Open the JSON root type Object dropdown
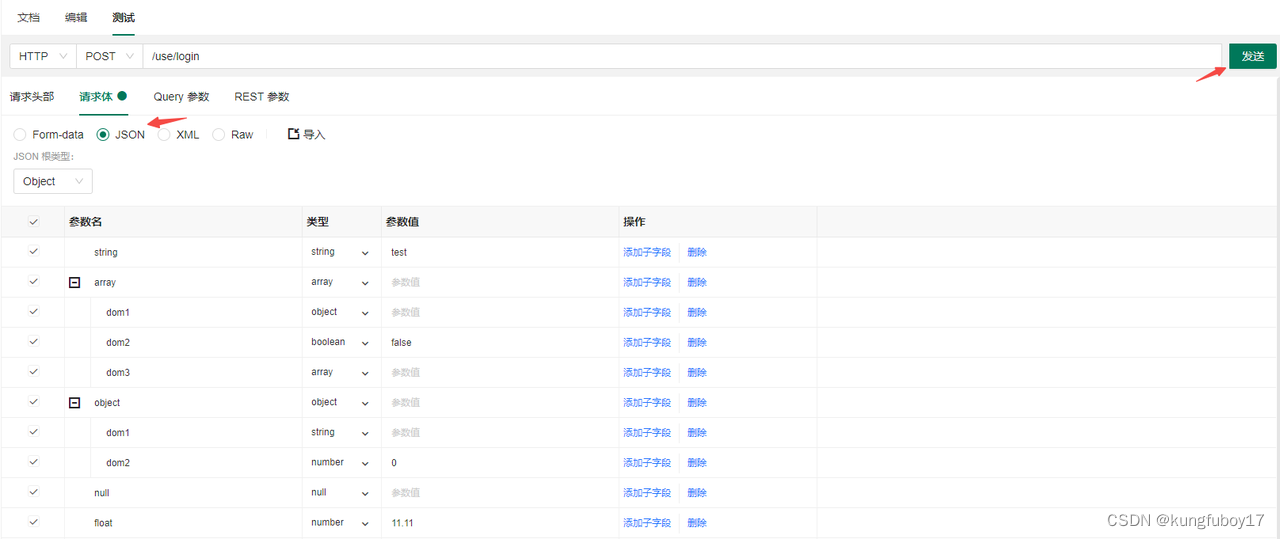Screen dimensions: 1280x539 point(53,181)
